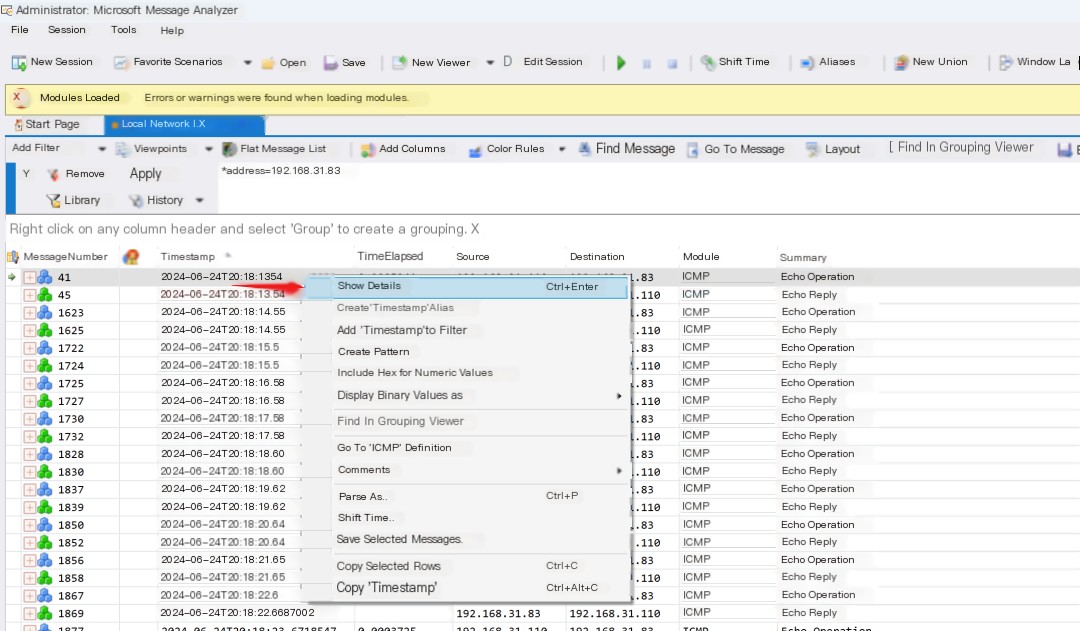Click the stop capture button
The image size is (1080, 631).
[672, 63]
